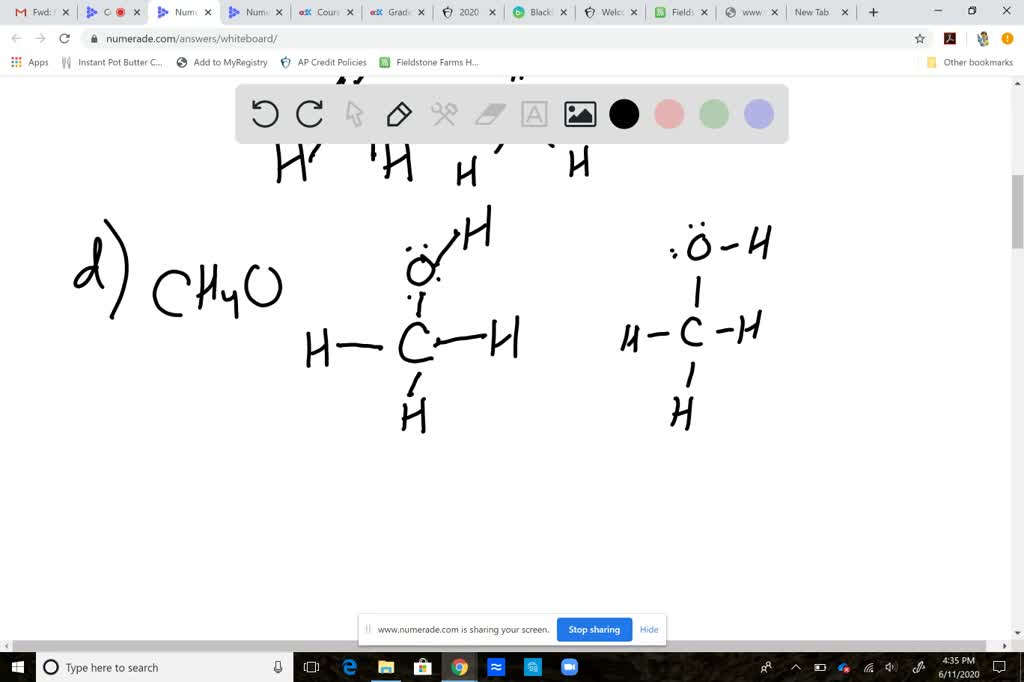Open the Text tool
Image resolution: width=1024 pixels, height=682 pixels.
click(x=534, y=114)
